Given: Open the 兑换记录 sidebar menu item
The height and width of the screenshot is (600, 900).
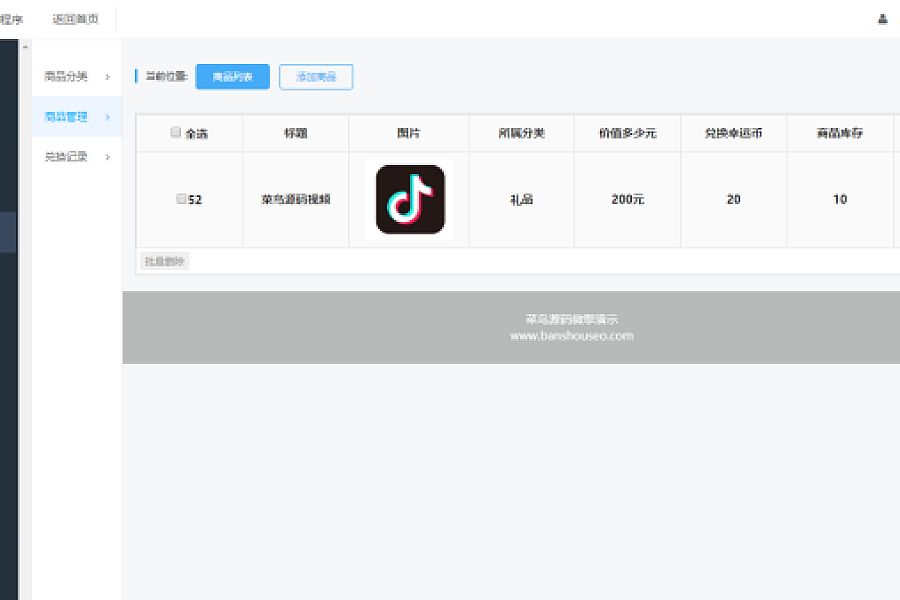Looking at the screenshot, I should [x=77, y=157].
